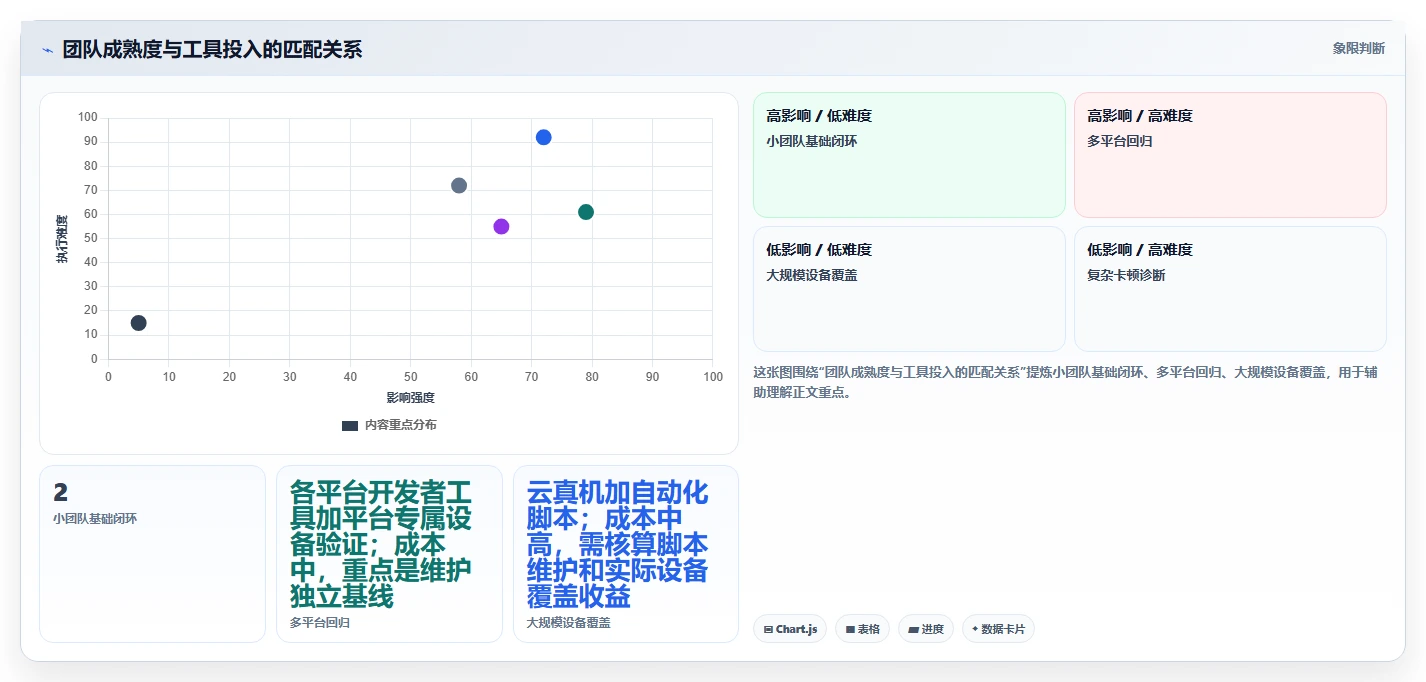Click the 进度 tag
1426x682 pixels.
926,629
